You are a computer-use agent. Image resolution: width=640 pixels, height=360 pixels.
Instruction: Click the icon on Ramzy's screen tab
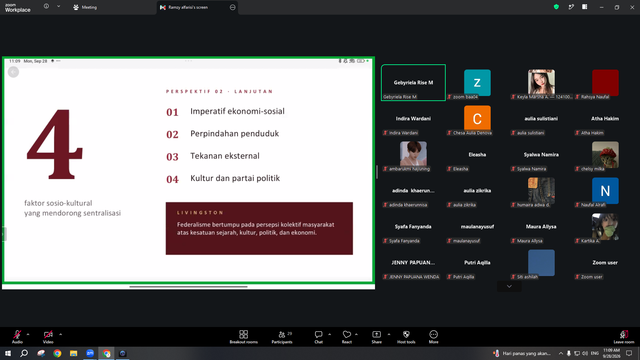pyautogui.click(x=233, y=7)
